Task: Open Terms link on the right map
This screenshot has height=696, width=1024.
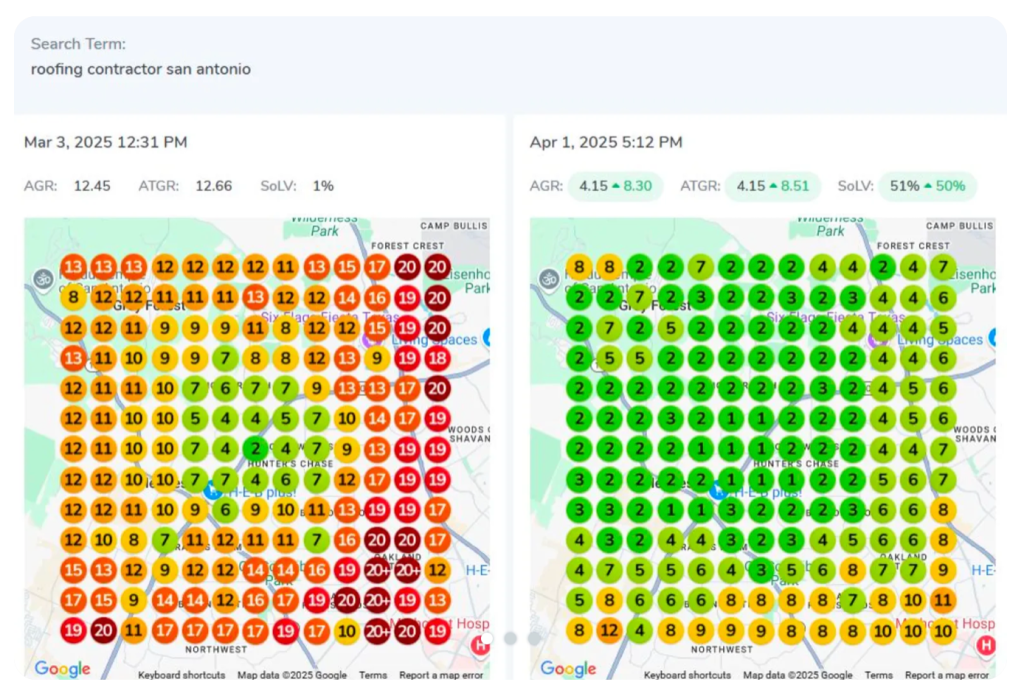Action: [878, 675]
